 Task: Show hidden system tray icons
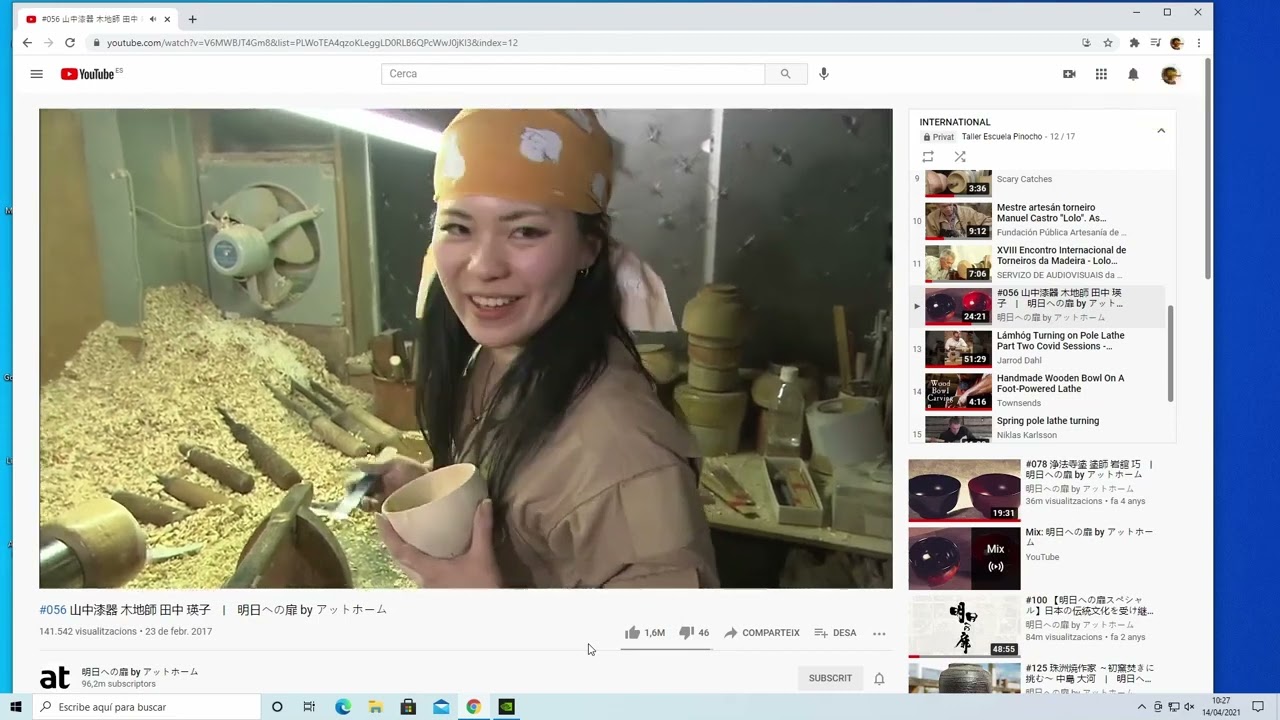1141,707
